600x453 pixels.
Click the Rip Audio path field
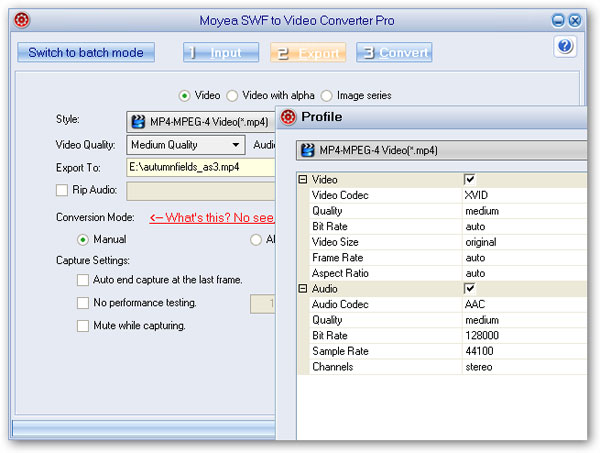(x=201, y=191)
